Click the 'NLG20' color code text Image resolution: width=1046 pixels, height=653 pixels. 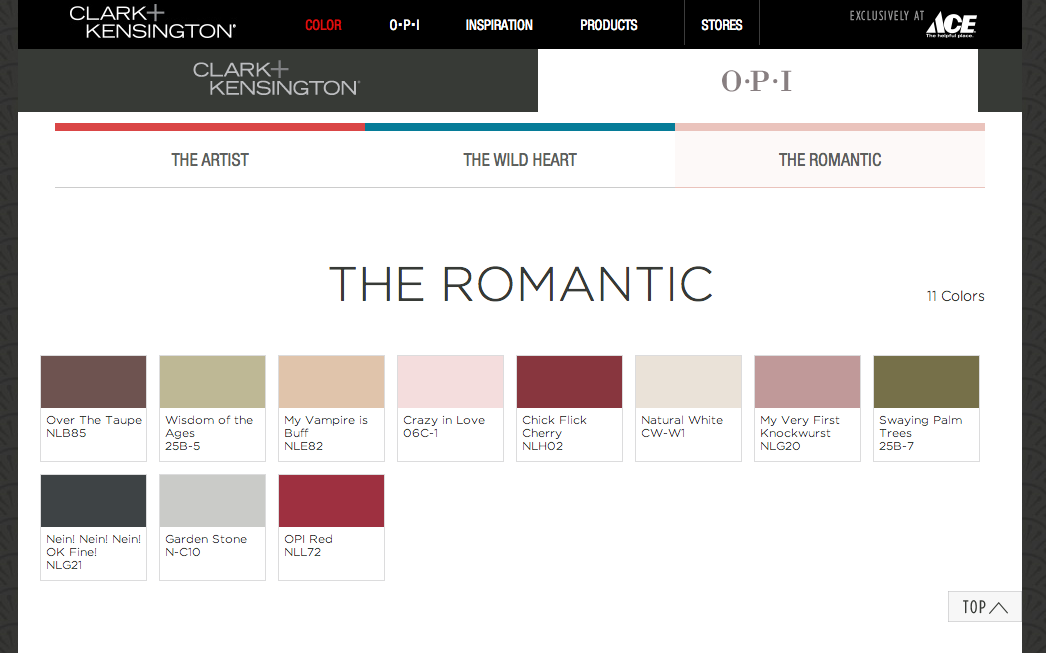[780, 446]
